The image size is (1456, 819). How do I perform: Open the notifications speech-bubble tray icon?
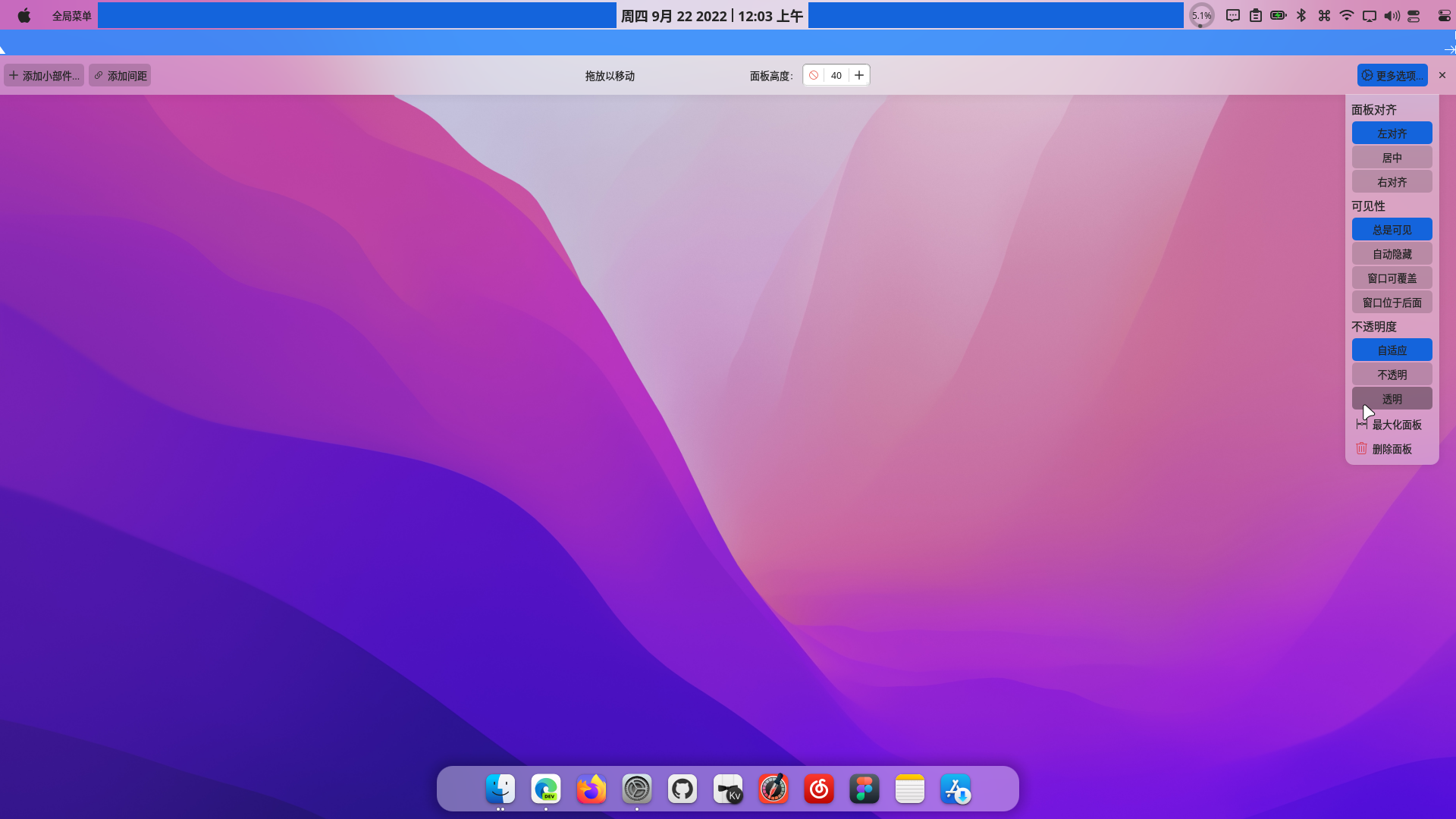(x=1233, y=15)
